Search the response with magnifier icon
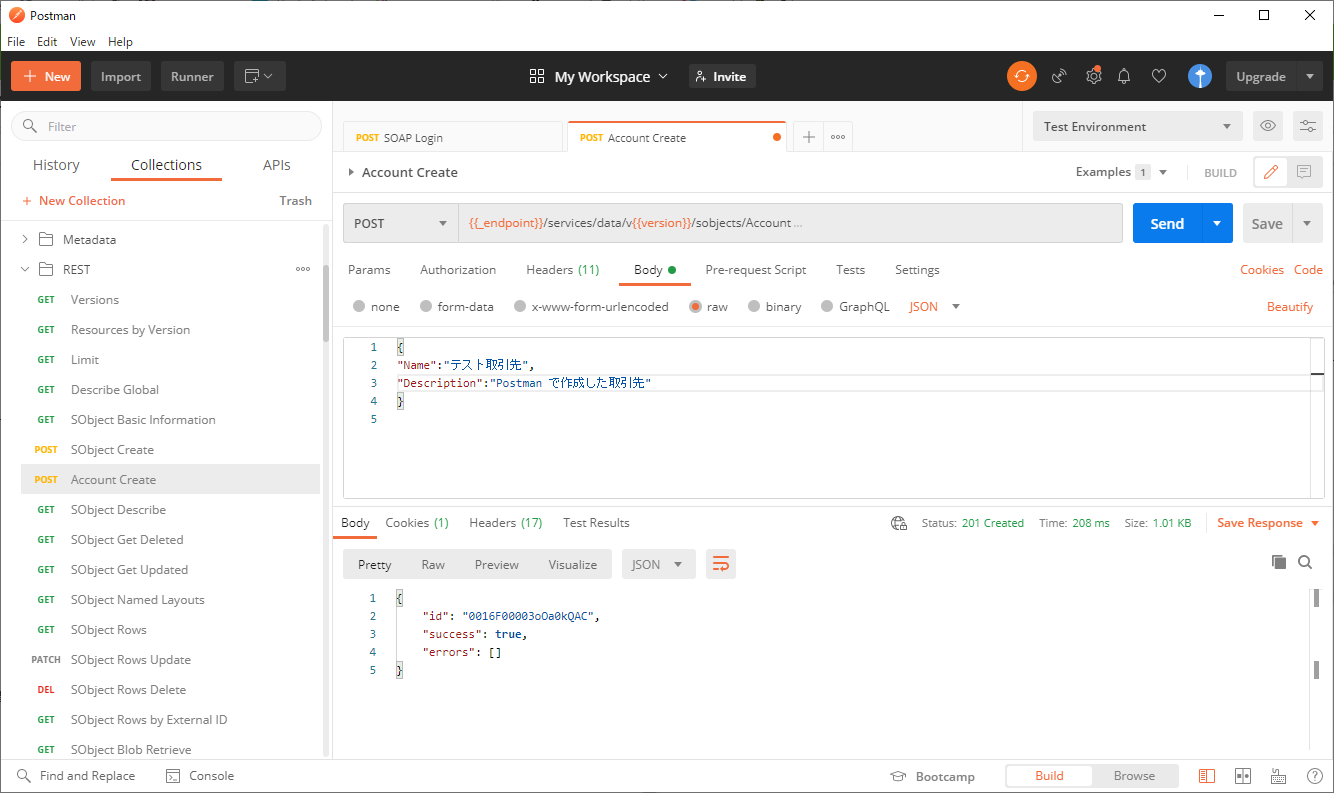Image resolution: width=1334 pixels, height=793 pixels. tap(1305, 562)
